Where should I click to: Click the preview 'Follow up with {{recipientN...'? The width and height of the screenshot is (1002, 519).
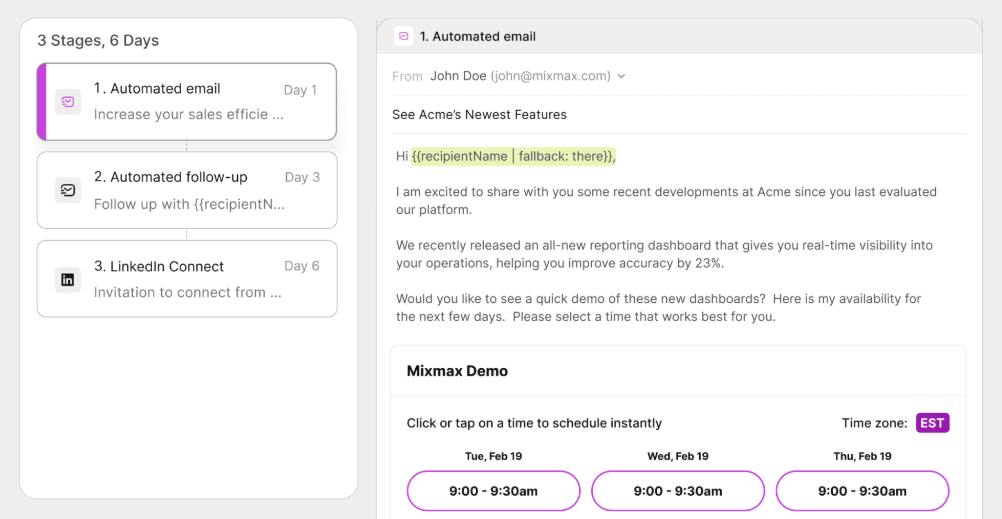pyautogui.click(x=189, y=204)
